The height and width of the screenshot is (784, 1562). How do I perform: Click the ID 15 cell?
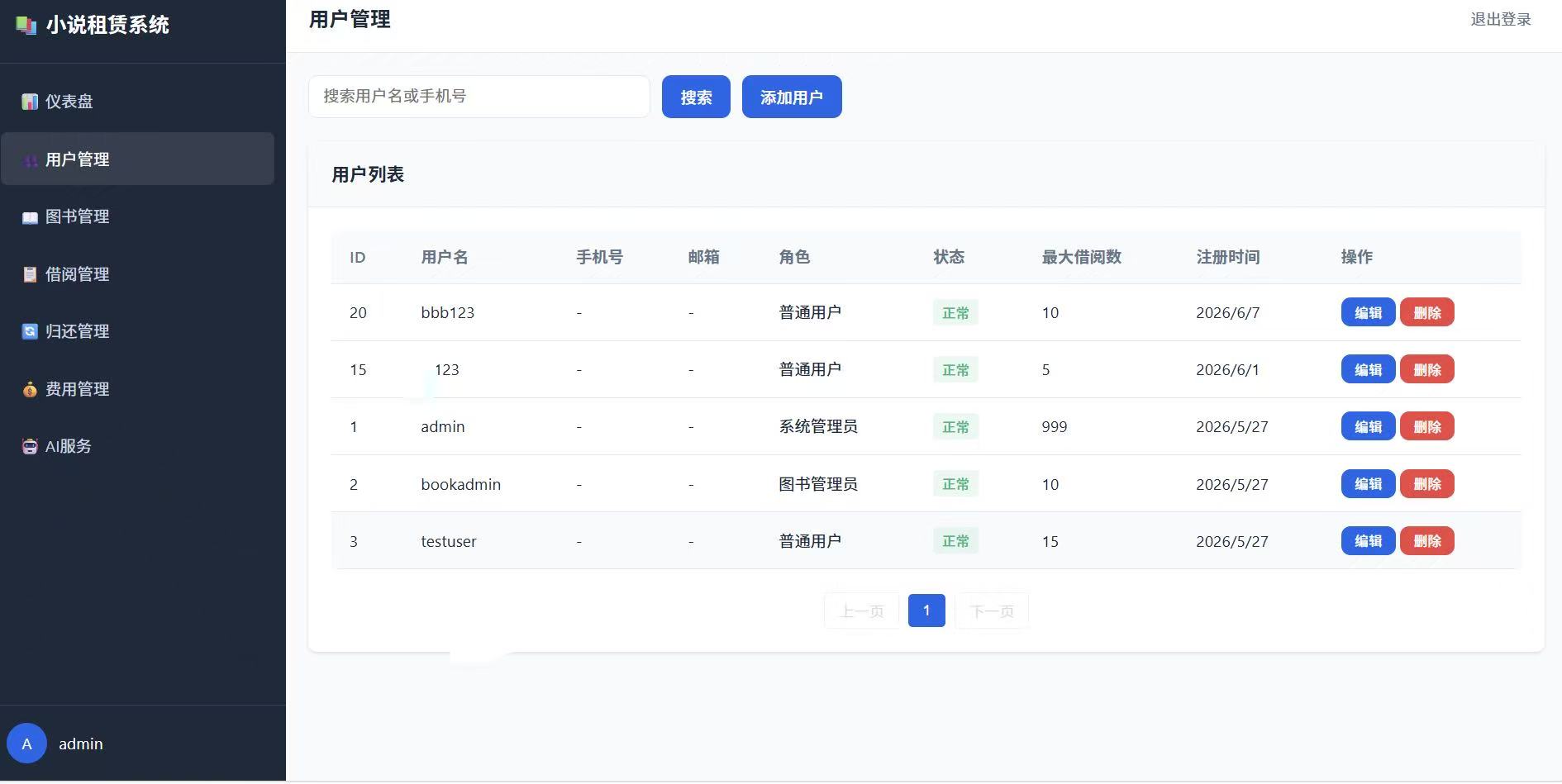[x=358, y=369]
